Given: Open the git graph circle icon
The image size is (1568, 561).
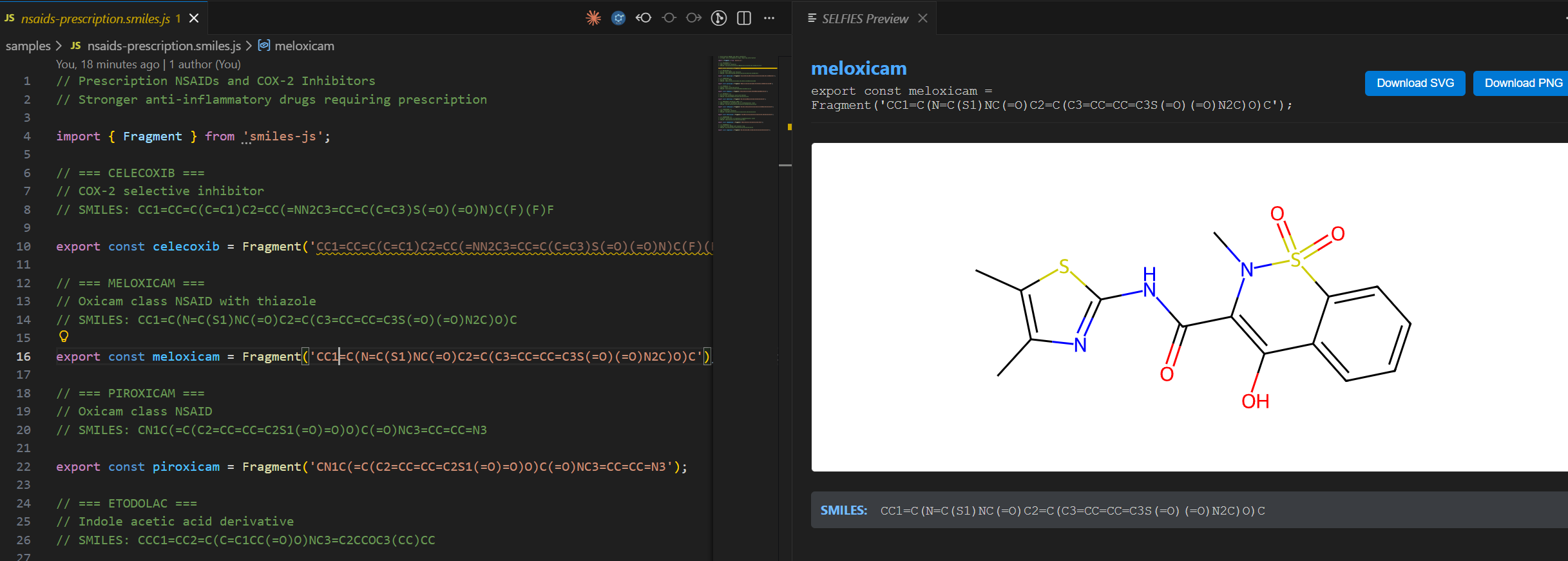Looking at the screenshot, I should 719,18.
